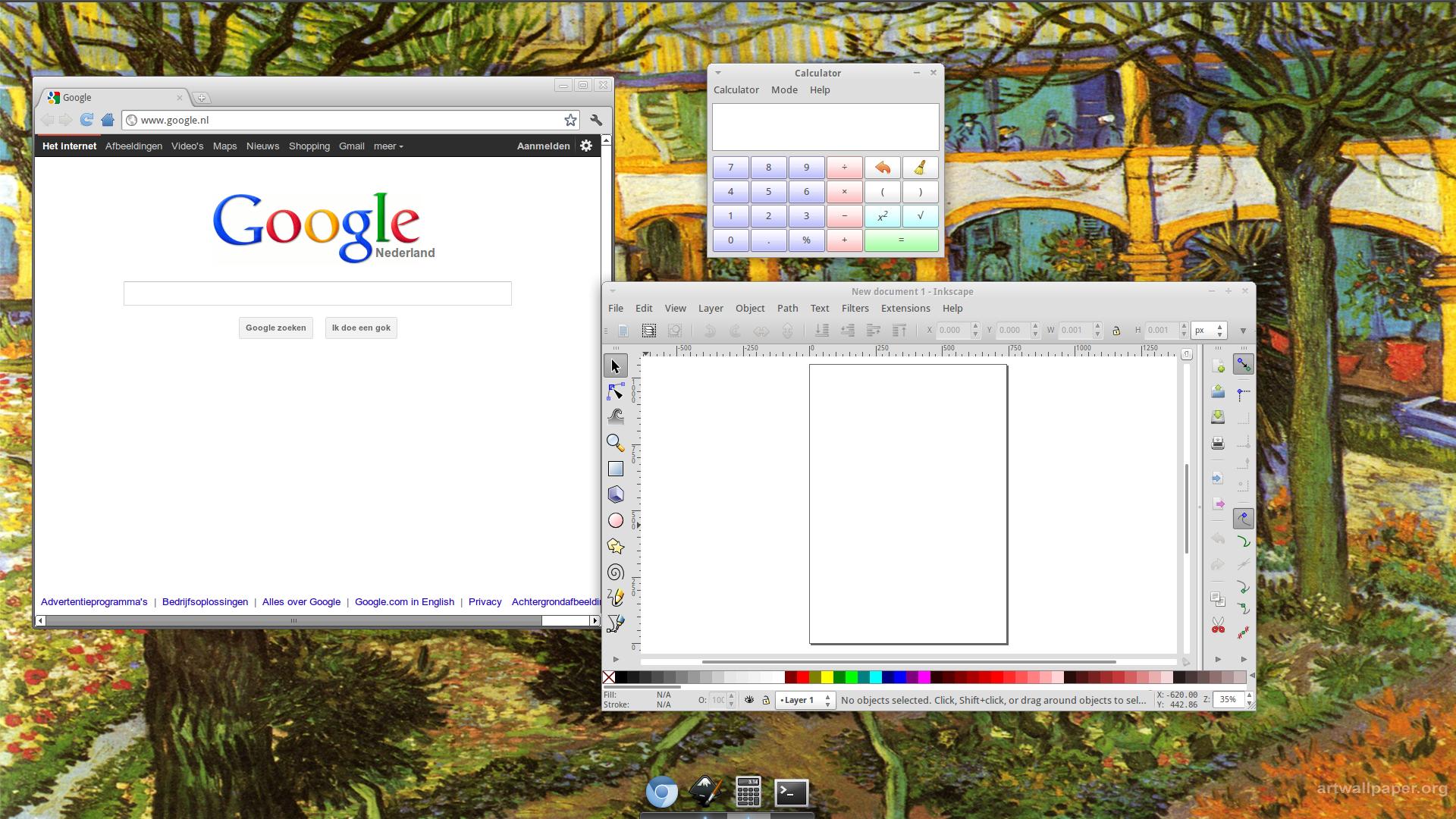Expand the Inkscape toolbar overflow arrow
The image size is (1456, 819).
(1242, 331)
